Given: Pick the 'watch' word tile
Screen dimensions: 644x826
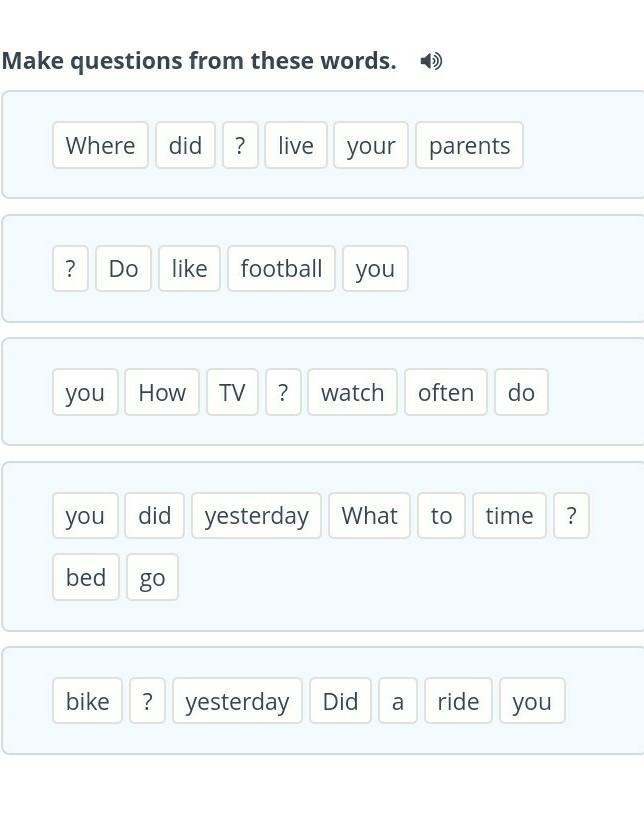Looking at the screenshot, I should click(352, 393).
